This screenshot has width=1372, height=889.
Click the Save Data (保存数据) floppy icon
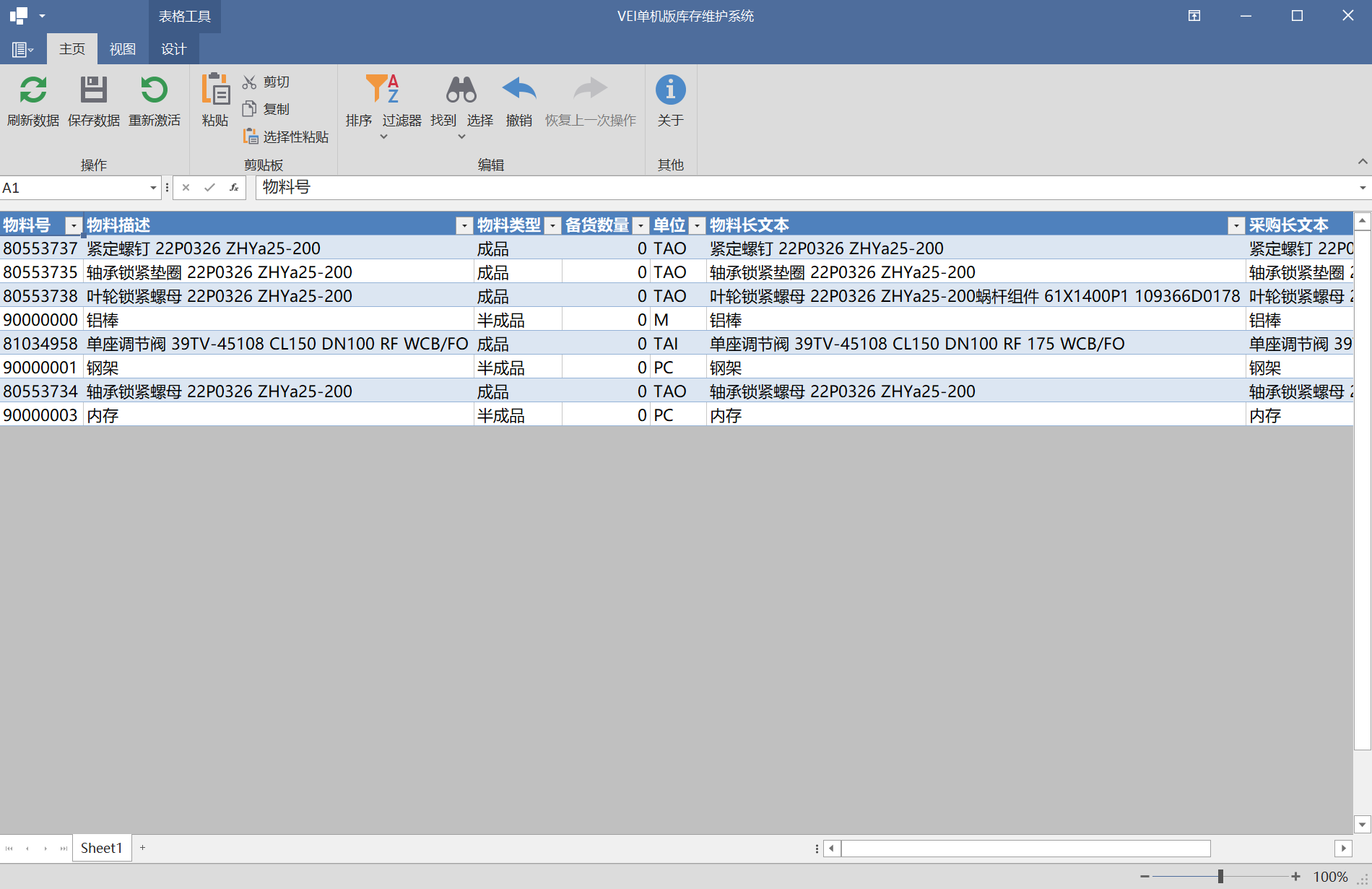[93, 90]
